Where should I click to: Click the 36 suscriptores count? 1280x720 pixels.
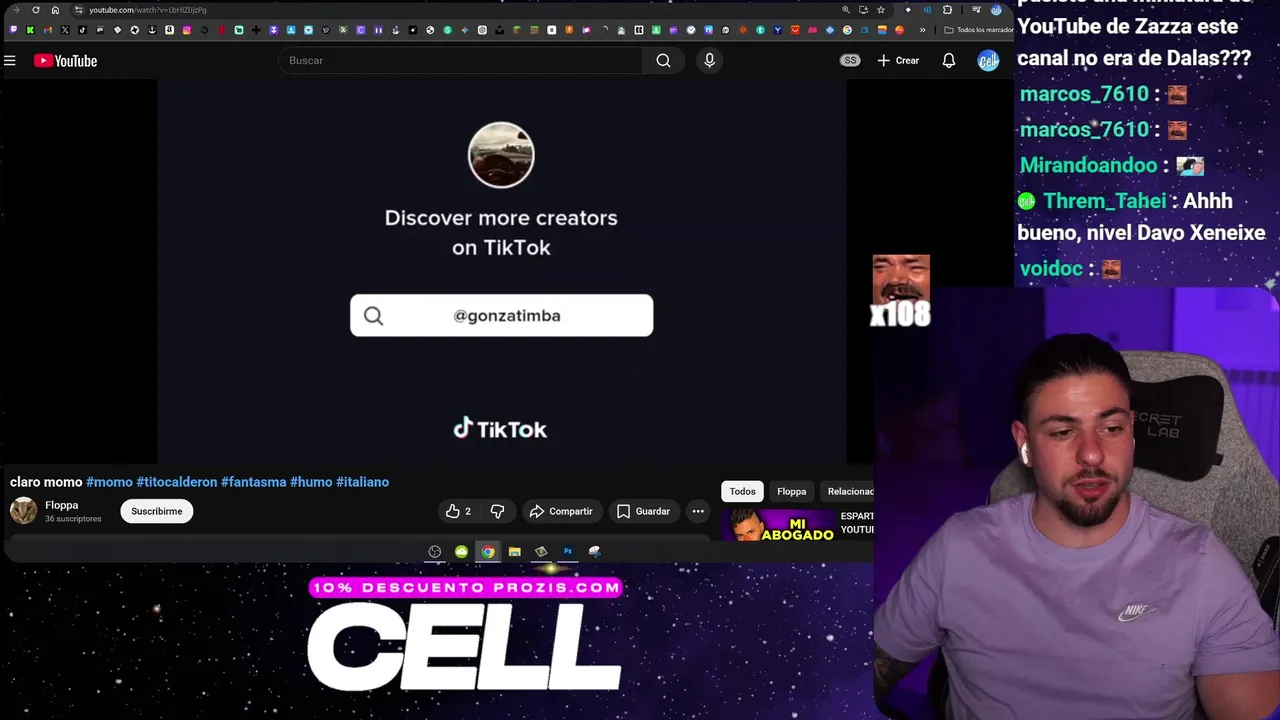73,519
